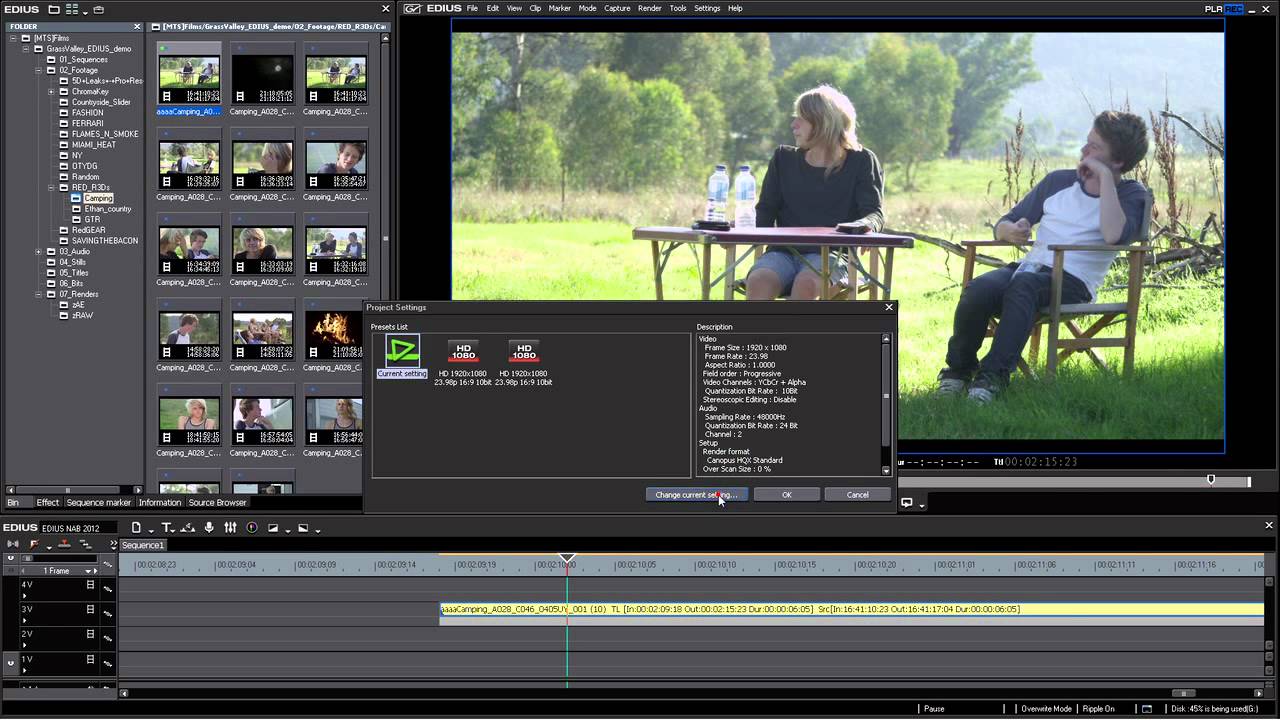Toggle sync-lock icon on track 3V
The height and width of the screenshot is (720, 1280).
[108, 614]
